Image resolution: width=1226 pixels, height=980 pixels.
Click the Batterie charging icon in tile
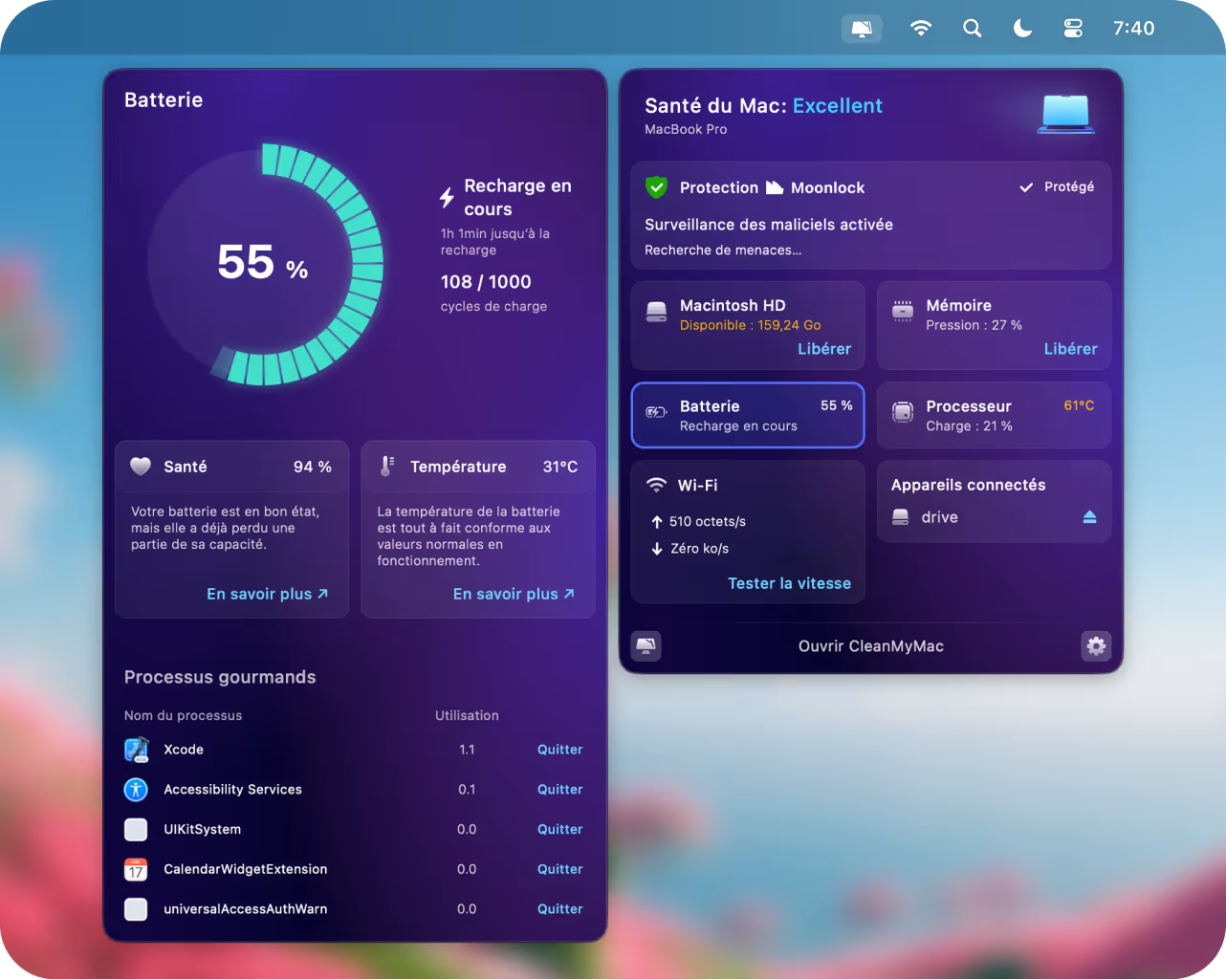pos(656,412)
